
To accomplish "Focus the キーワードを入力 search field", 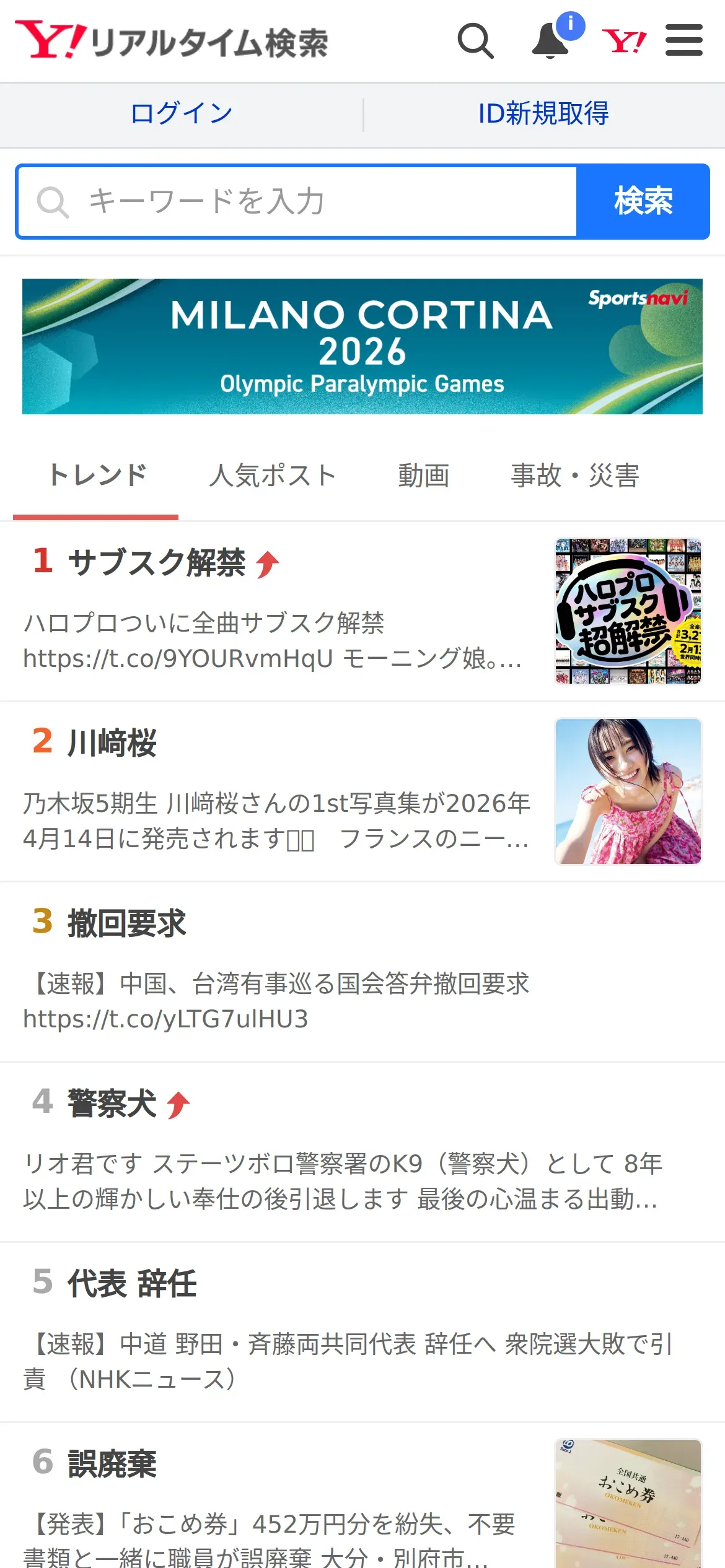I will pyautogui.click(x=297, y=202).
